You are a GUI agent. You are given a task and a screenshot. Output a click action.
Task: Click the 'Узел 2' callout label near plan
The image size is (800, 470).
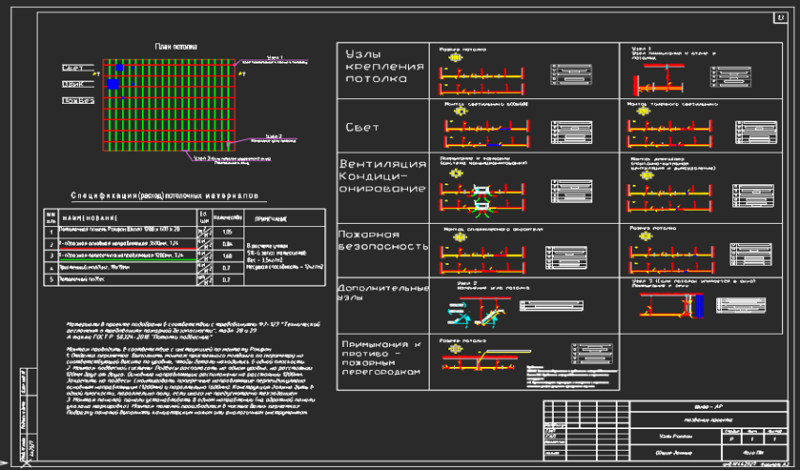pos(273,136)
